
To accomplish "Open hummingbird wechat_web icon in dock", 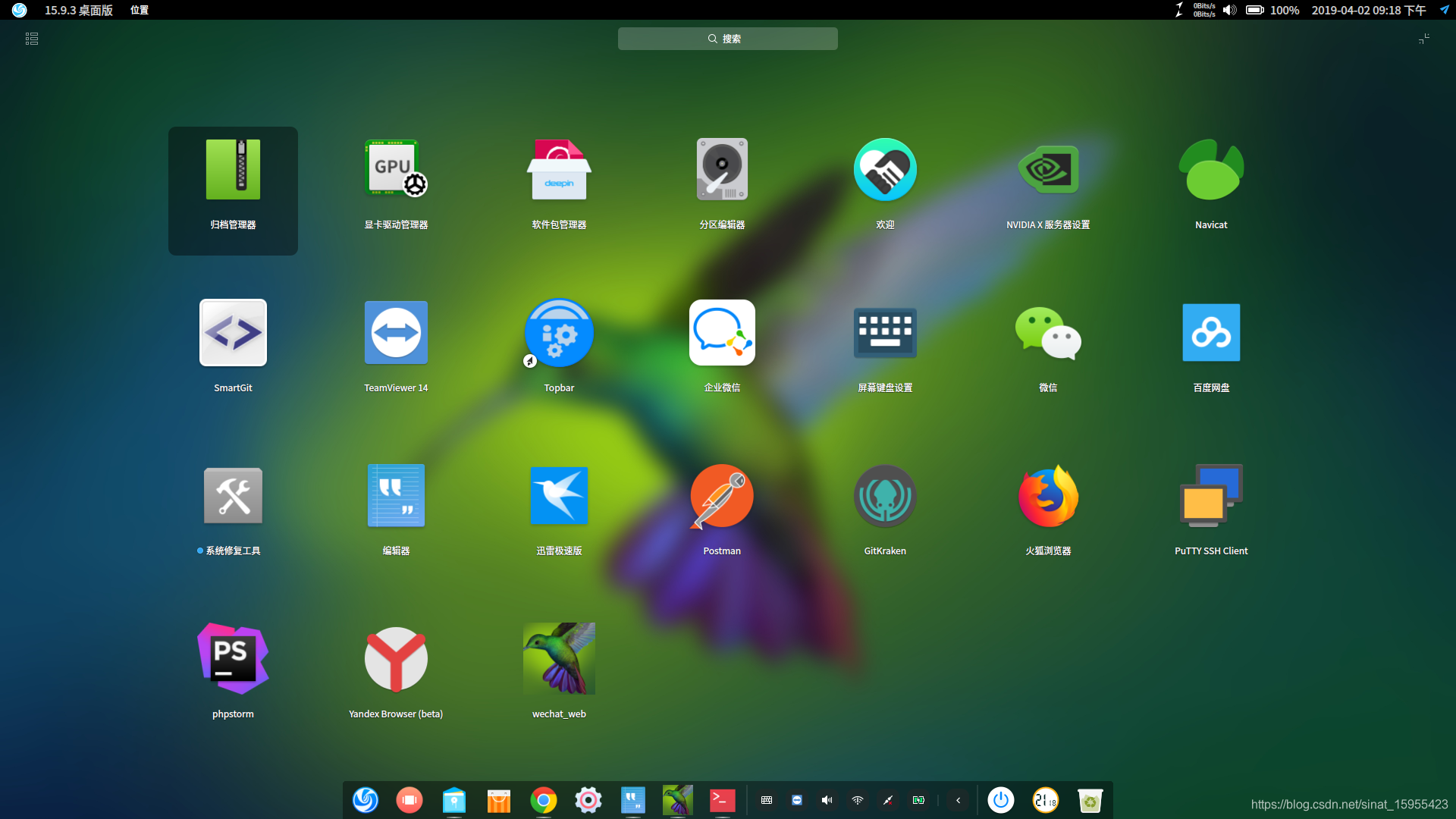I will 678,800.
